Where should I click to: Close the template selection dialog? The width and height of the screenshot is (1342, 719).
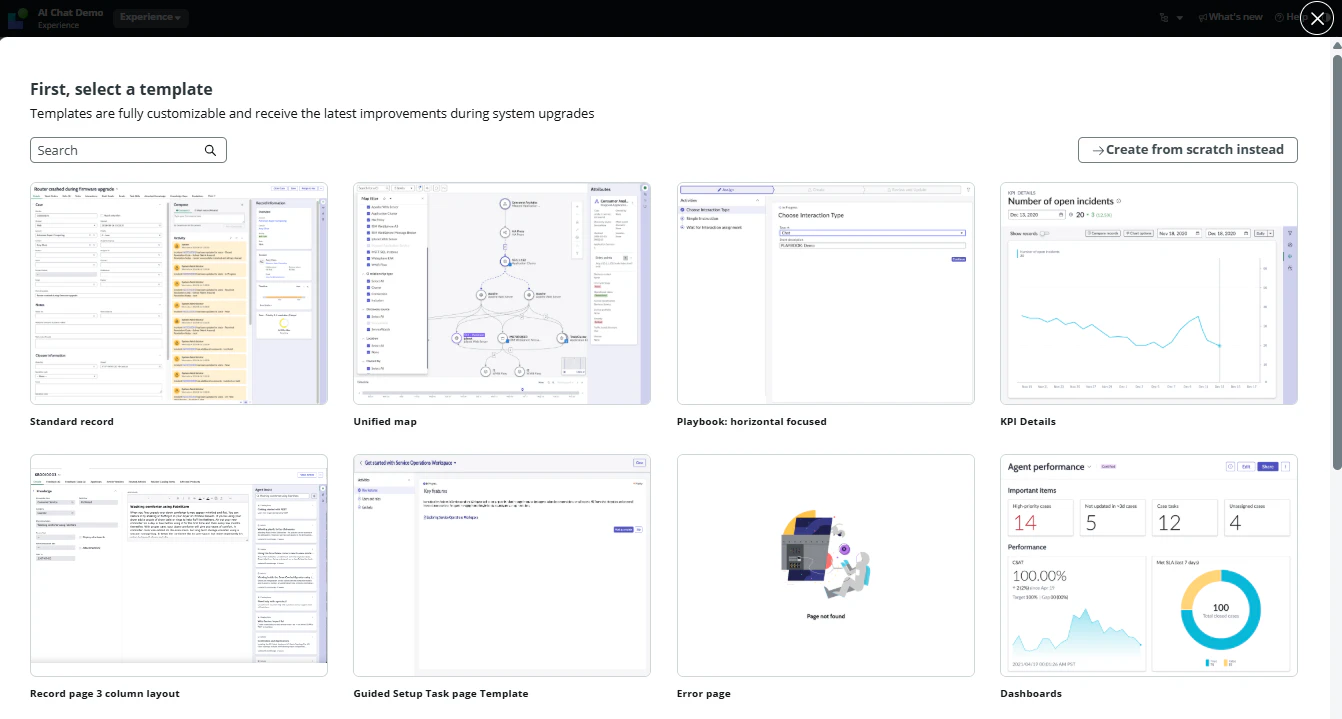tap(1317, 18)
